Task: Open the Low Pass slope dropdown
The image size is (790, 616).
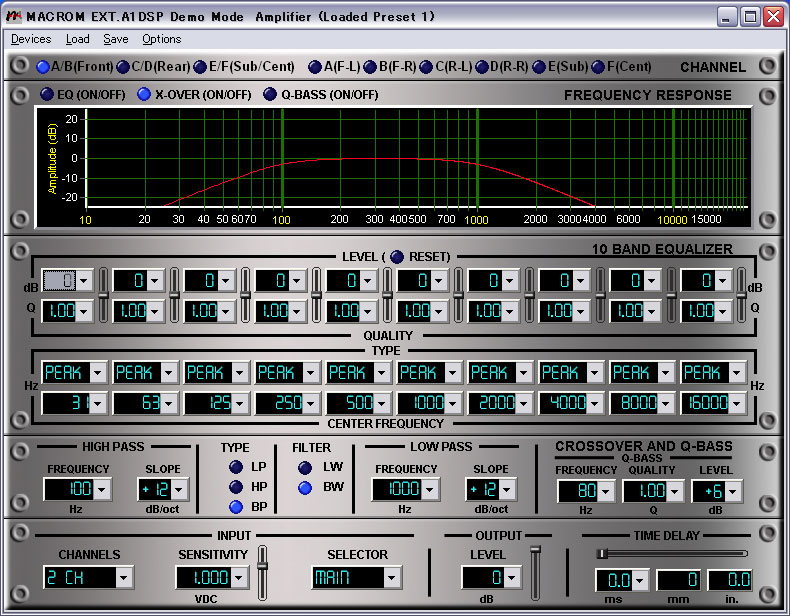Action: click(x=506, y=489)
